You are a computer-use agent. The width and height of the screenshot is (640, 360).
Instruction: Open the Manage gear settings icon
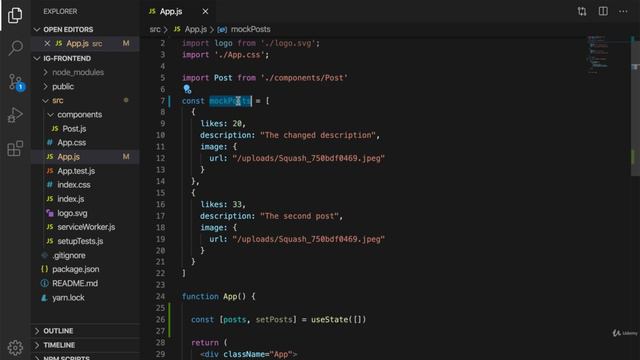15,348
